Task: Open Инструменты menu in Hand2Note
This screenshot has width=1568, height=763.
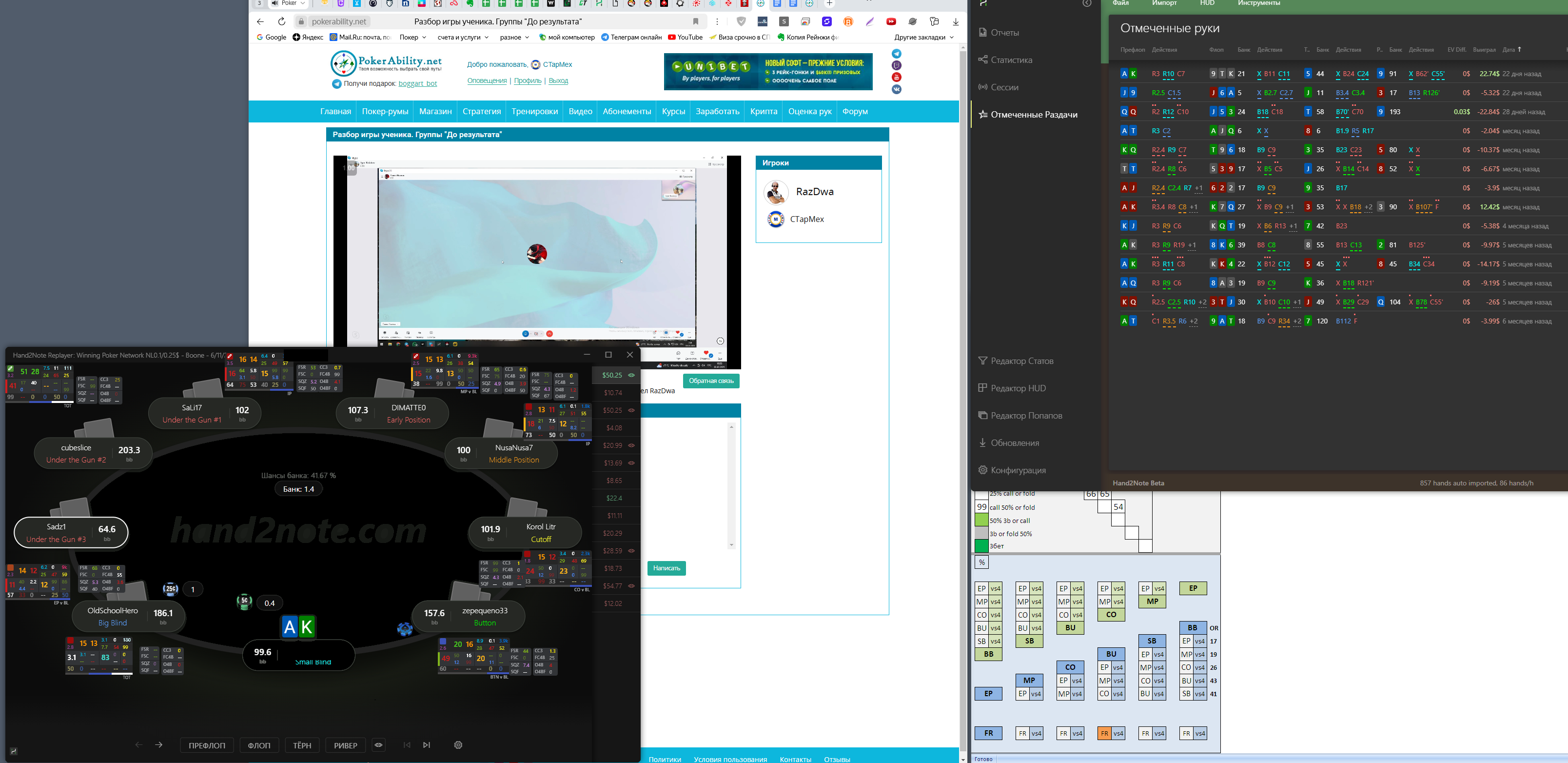Action: 1259,3
